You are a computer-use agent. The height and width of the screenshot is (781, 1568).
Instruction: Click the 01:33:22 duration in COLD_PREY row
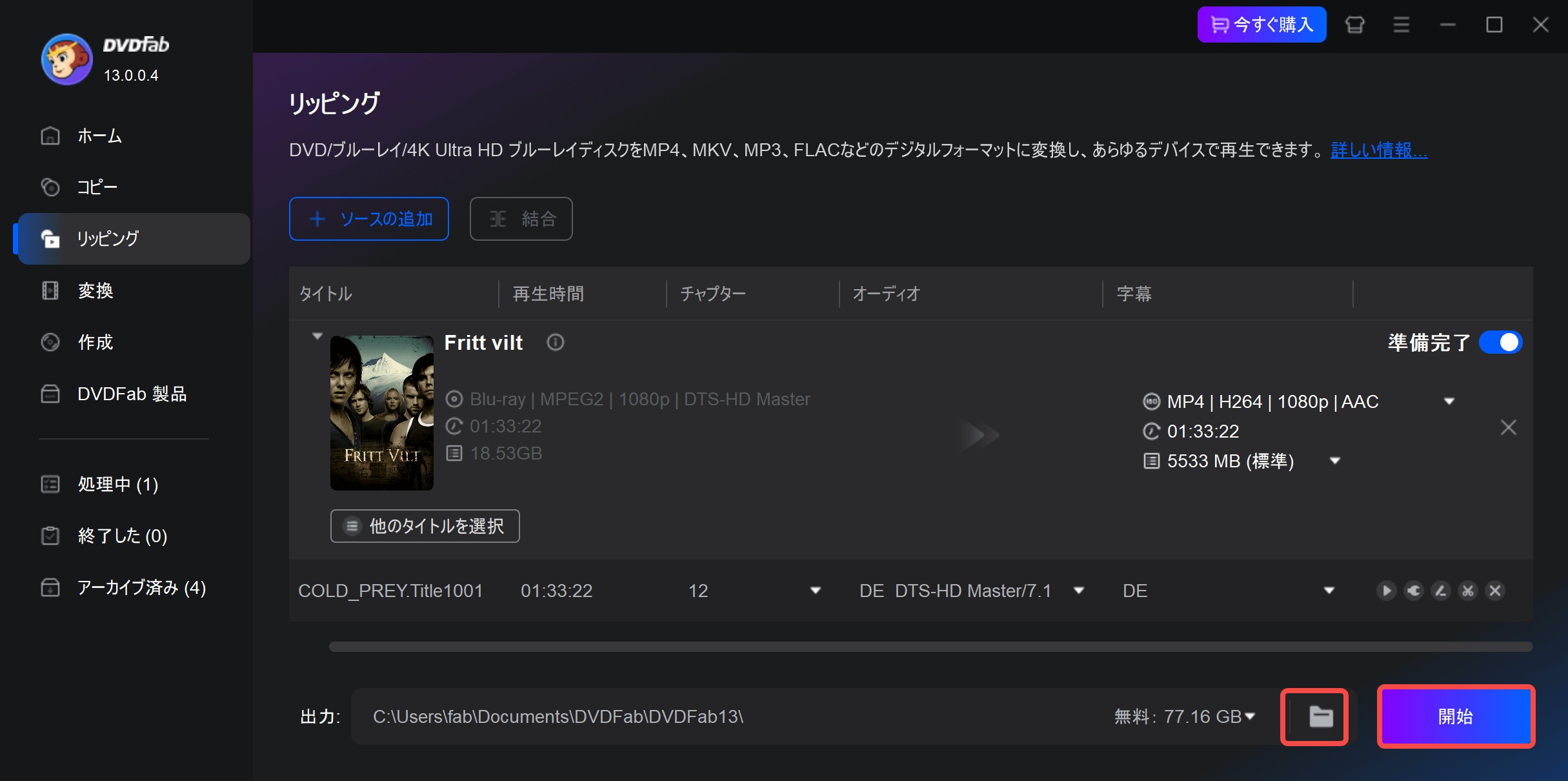click(557, 591)
